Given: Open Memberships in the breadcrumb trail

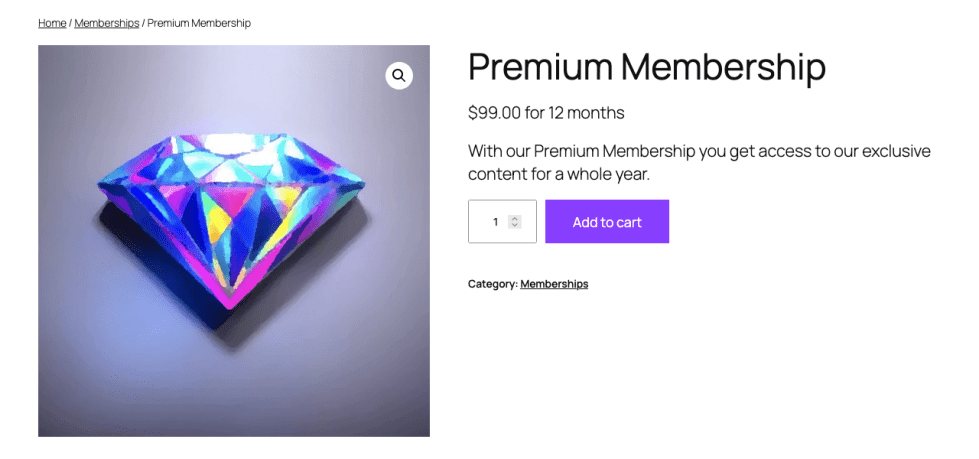Looking at the screenshot, I should (x=106, y=23).
